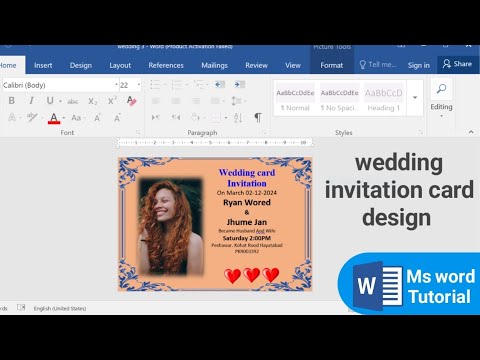Click proofing icon in status bar
Image resolution: width=480 pixels, height=360 pixels.
coord(21,308)
